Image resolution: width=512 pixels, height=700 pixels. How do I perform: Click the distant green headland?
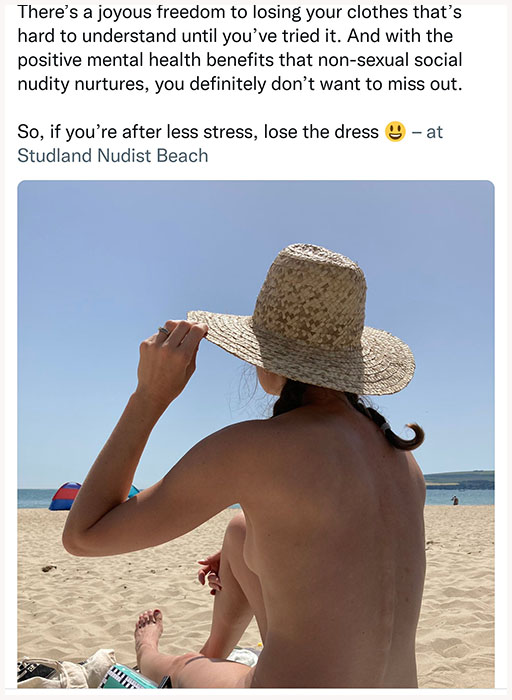[x=458, y=479]
